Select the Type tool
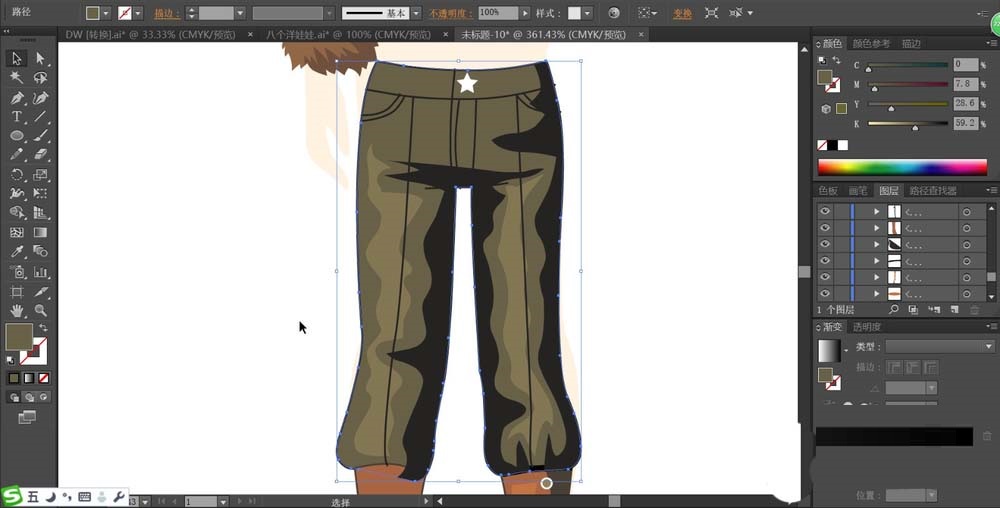 pyautogui.click(x=17, y=117)
